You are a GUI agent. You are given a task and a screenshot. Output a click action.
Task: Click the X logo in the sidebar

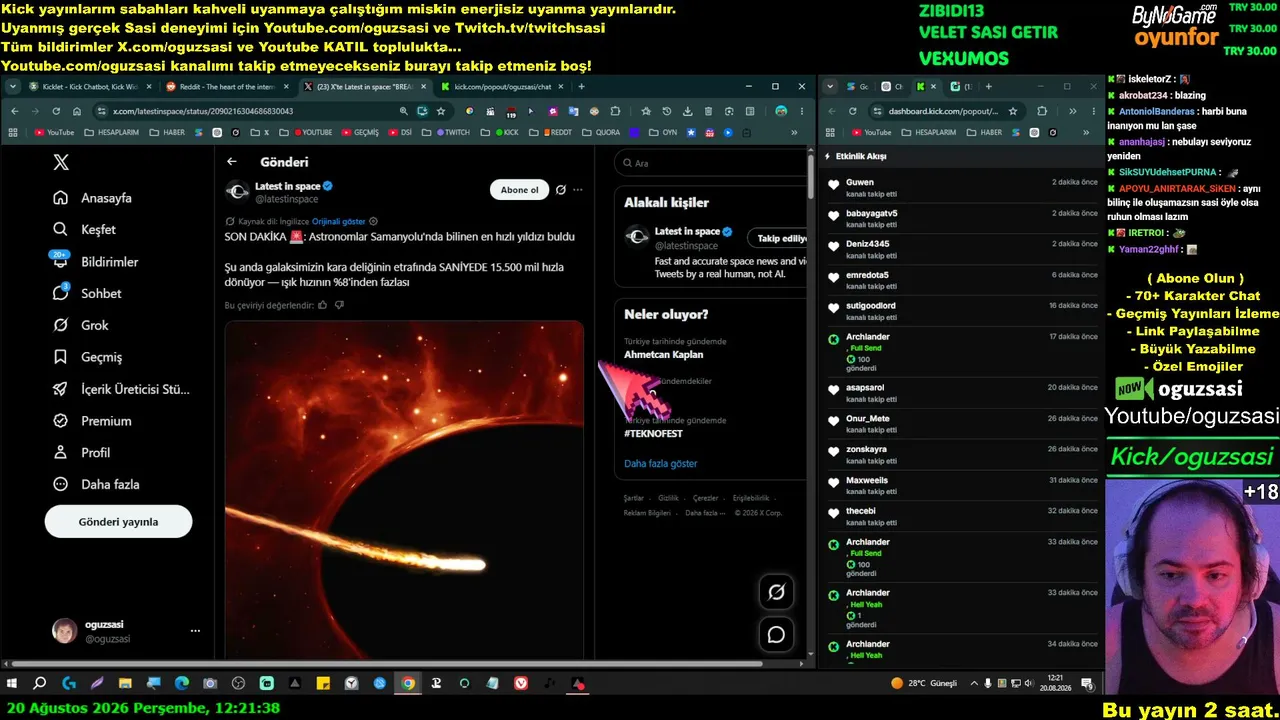tap(61, 163)
